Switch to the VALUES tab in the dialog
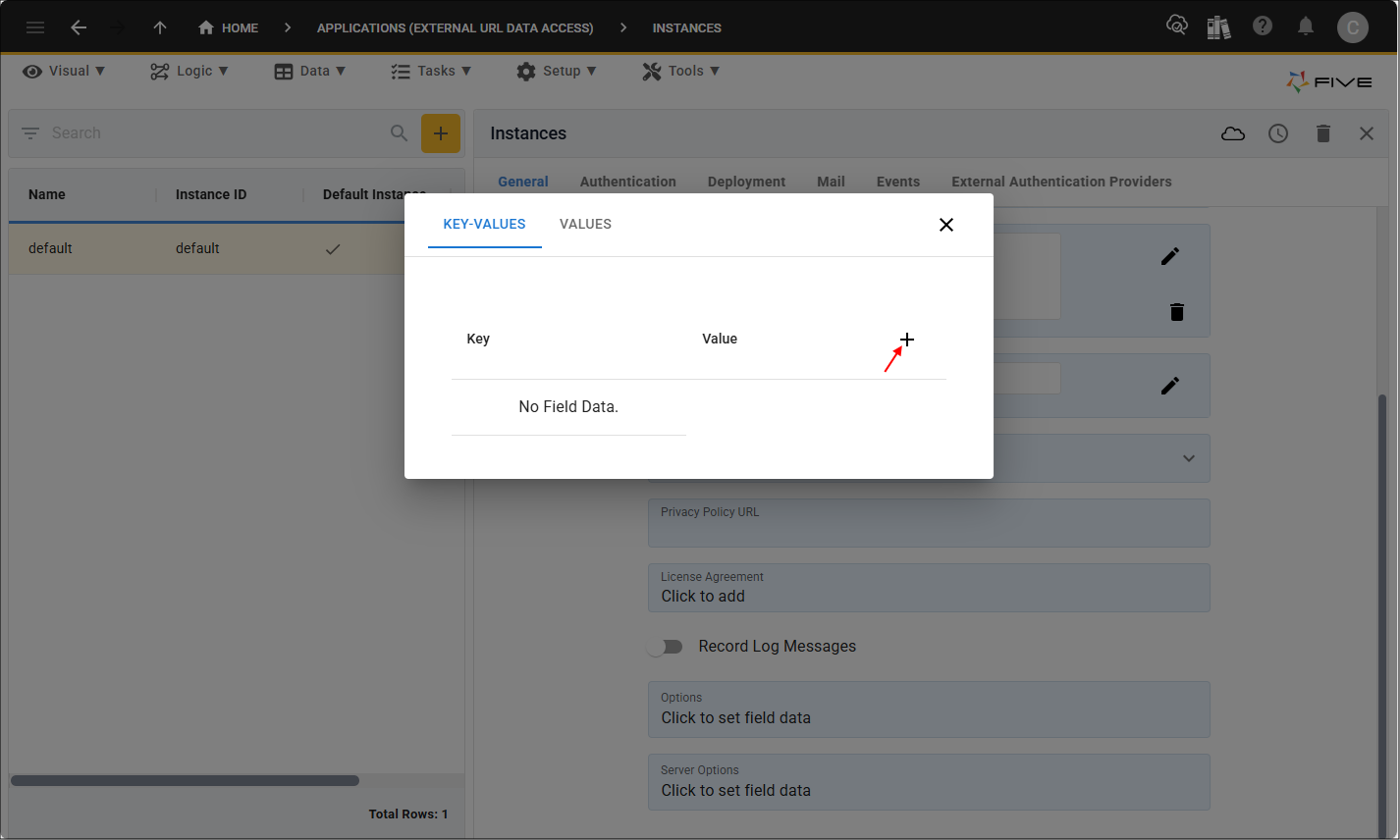The image size is (1400, 840). click(585, 224)
